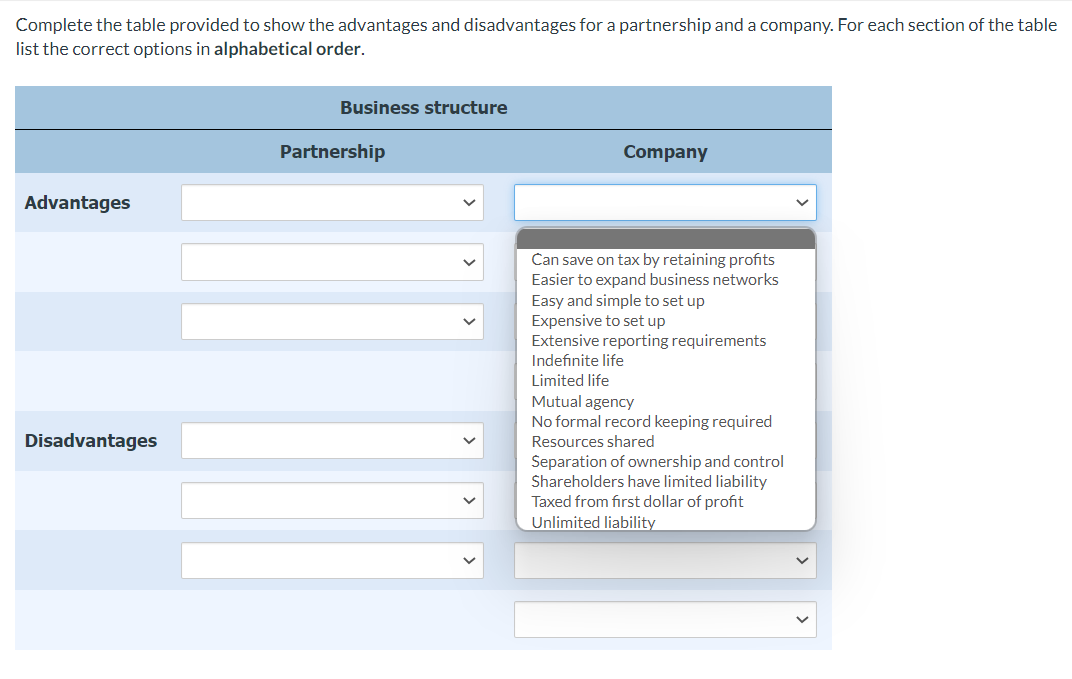
Task: Expand the third Partnership advantages dropdown
Action: click(332, 321)
